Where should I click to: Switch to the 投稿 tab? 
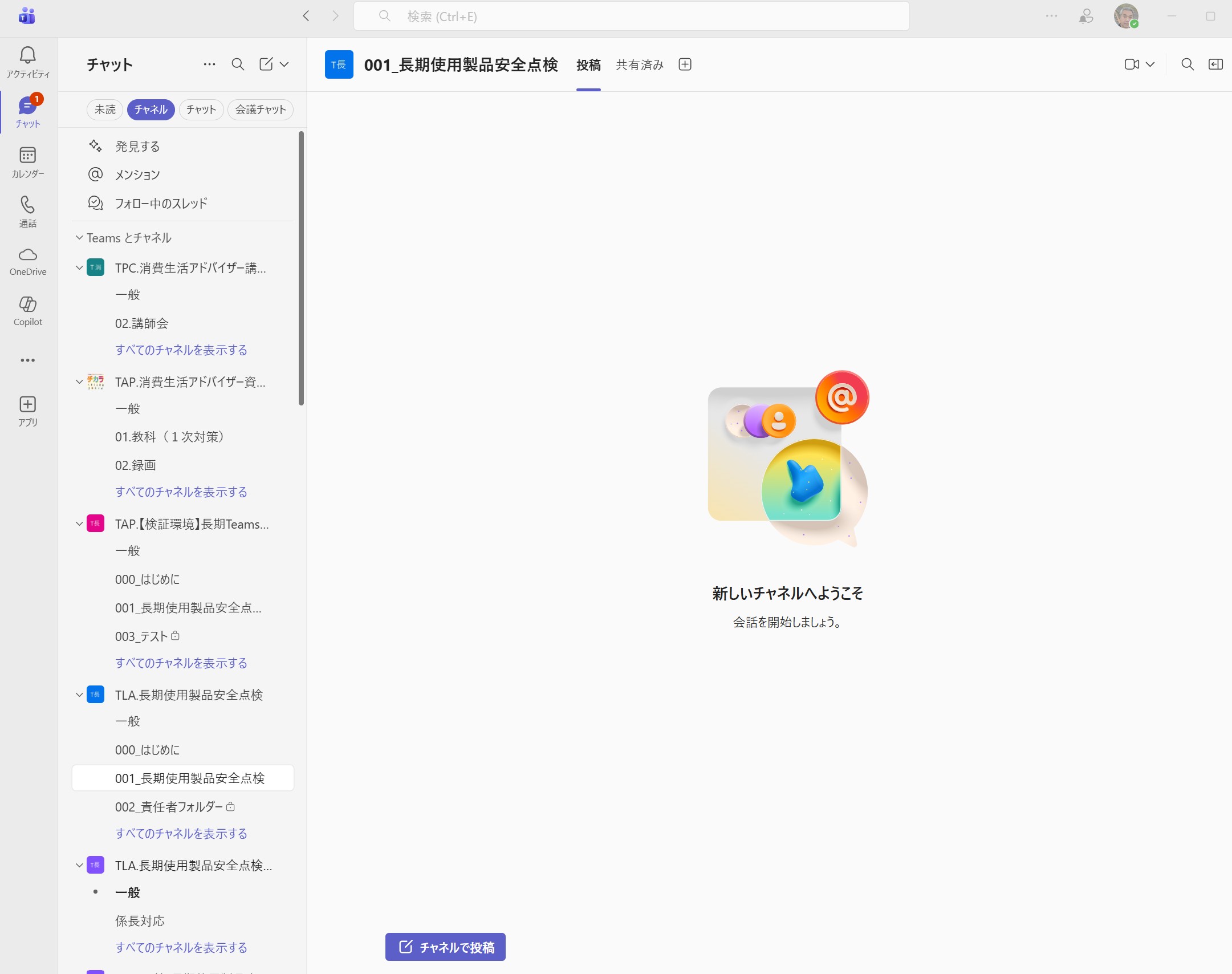click(588, 65)
